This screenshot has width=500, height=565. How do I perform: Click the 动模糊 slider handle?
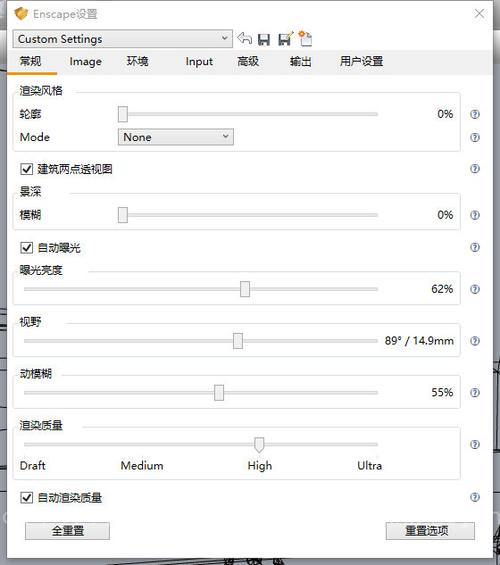point(219,393)
